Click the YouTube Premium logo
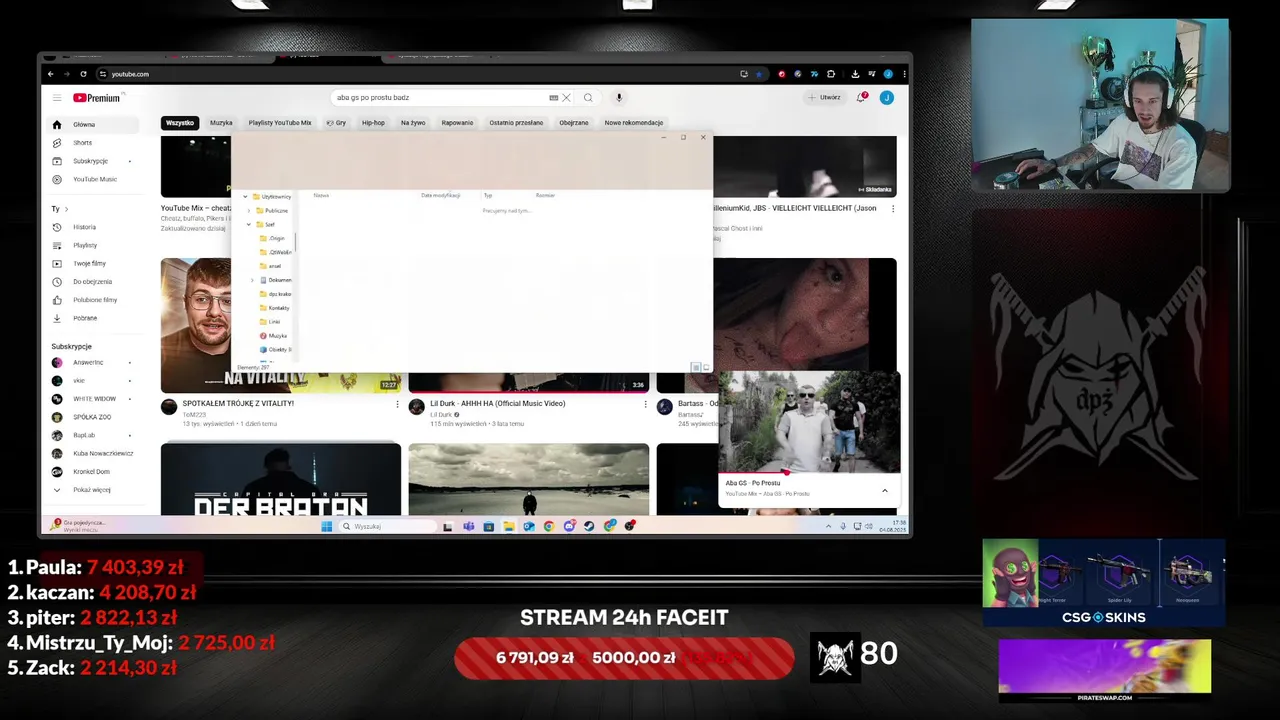The image size is (1280, 720). click(97, 98)
